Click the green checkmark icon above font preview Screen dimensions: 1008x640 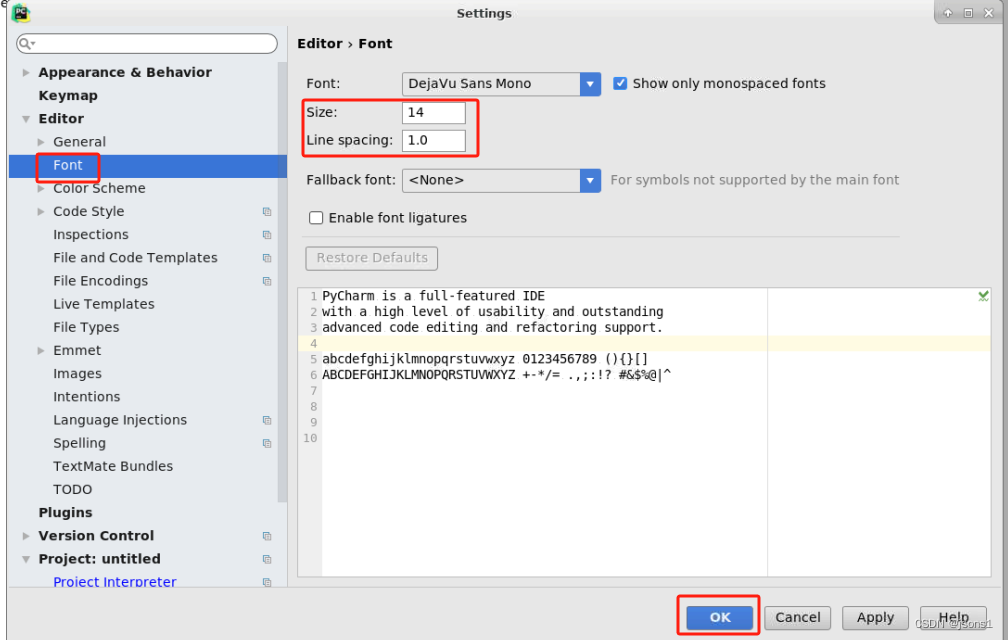coord(982,296)
